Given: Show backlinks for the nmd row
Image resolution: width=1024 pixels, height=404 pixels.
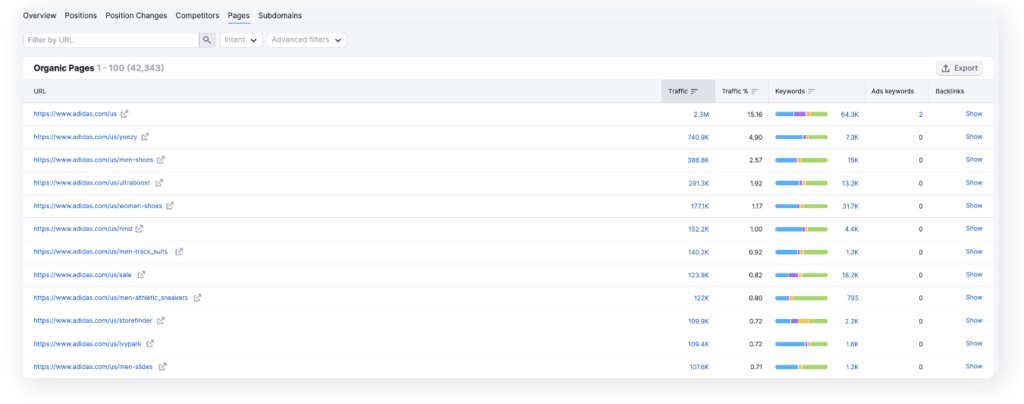Looking at the screenshot, I should 974,228.
